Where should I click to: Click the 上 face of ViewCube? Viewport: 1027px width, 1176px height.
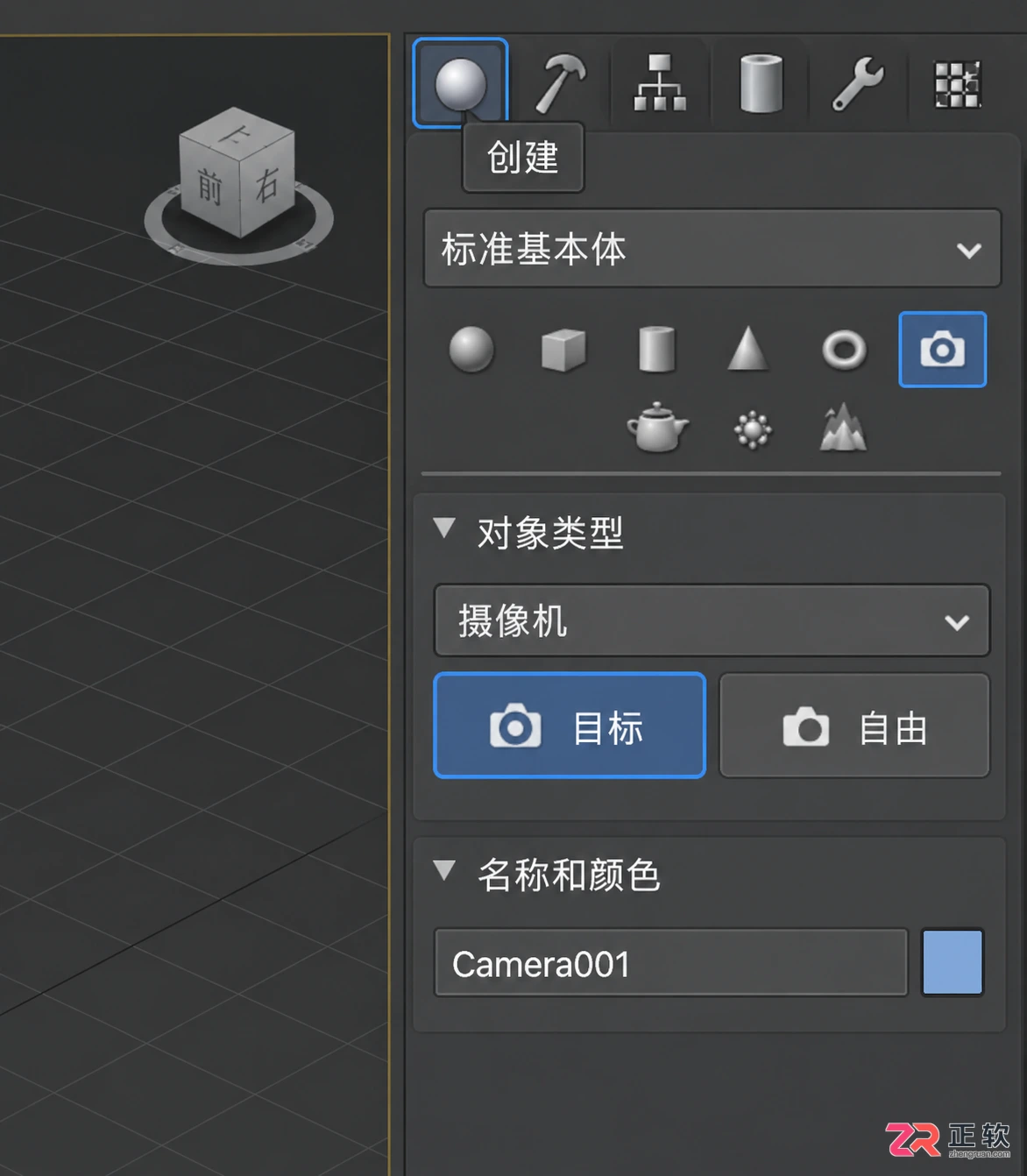(x=236, y=134)
